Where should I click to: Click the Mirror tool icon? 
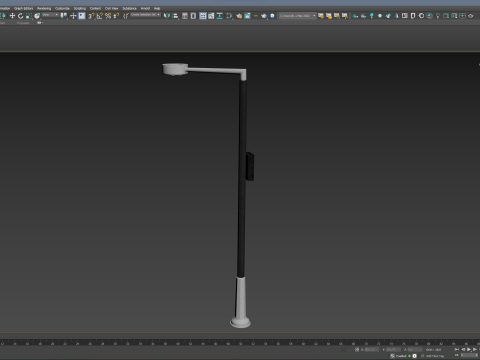[x=167, y=16]
